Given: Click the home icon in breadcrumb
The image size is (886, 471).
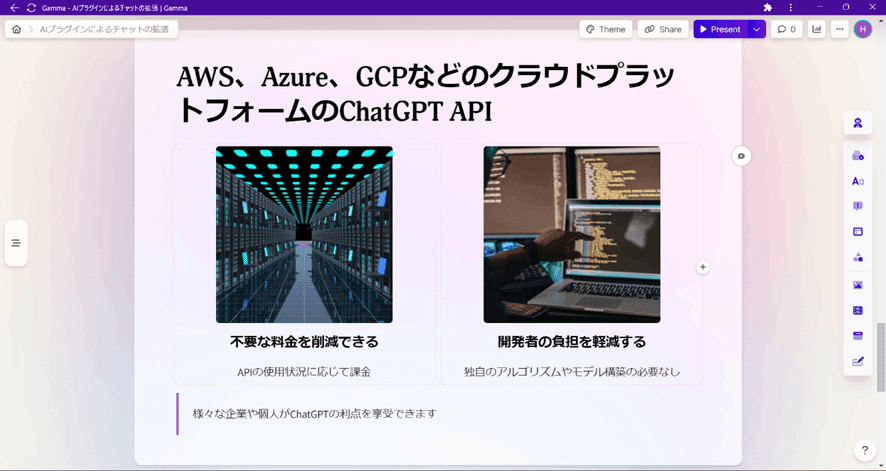Looking at the screenshot, I should point(16,29).
